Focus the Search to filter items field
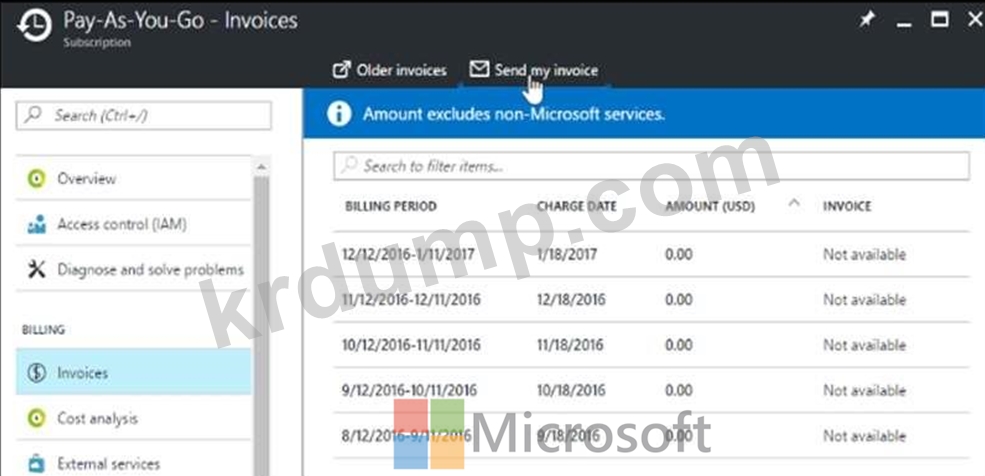This screenshot has width=985, height=476. pyautogui.click(x=651, y=166)
